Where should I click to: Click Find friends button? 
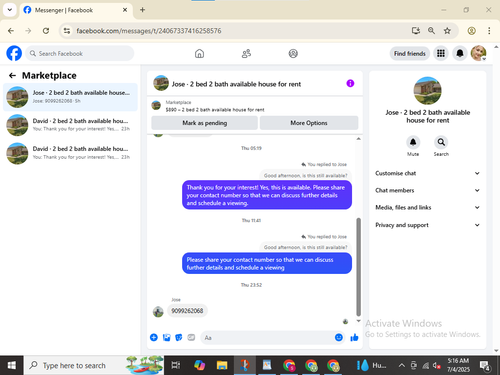[410, 53]
